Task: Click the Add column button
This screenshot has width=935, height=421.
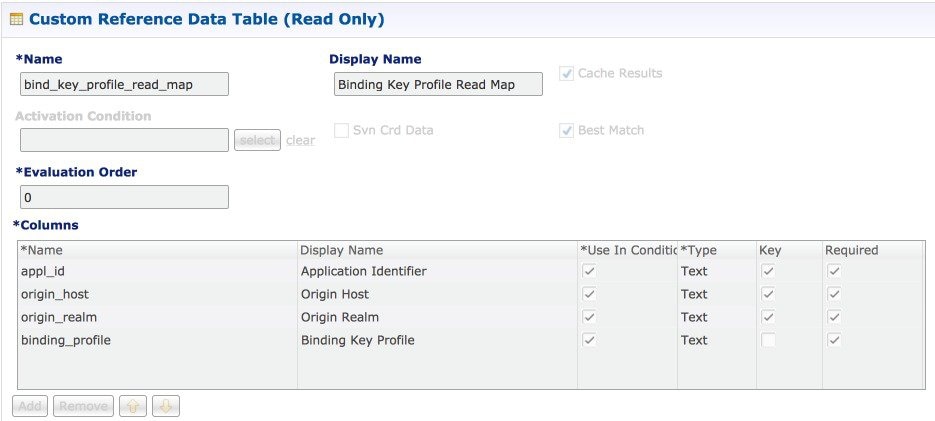Action: [x=30, y=406]
